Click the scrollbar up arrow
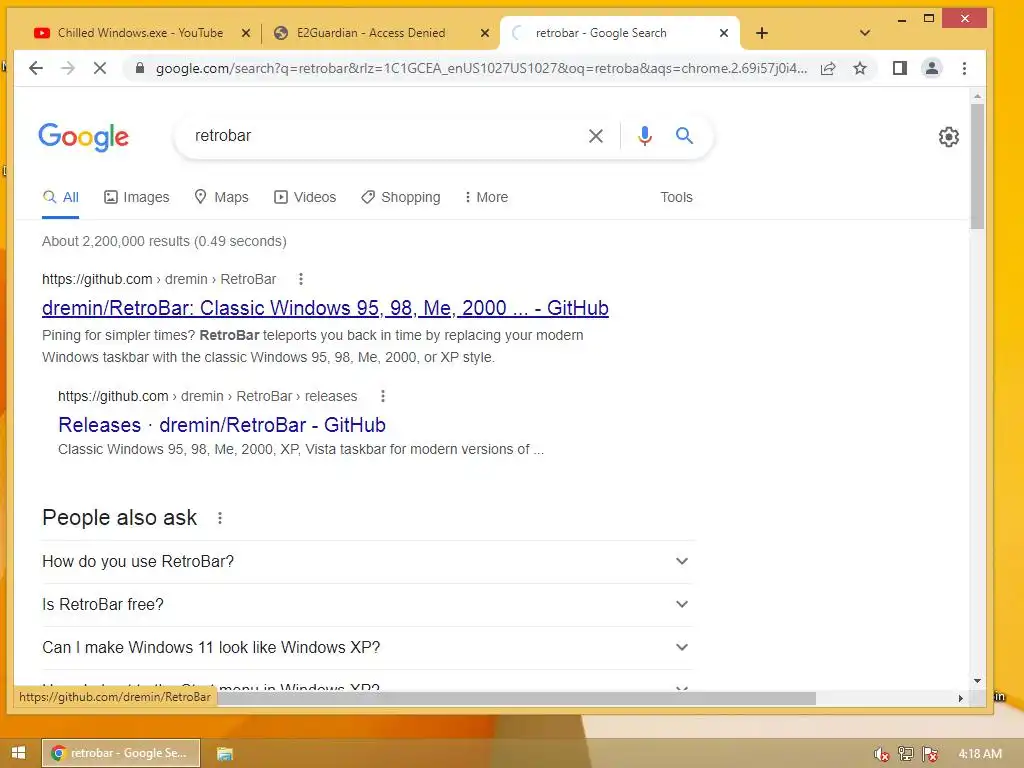 [977, 96]
